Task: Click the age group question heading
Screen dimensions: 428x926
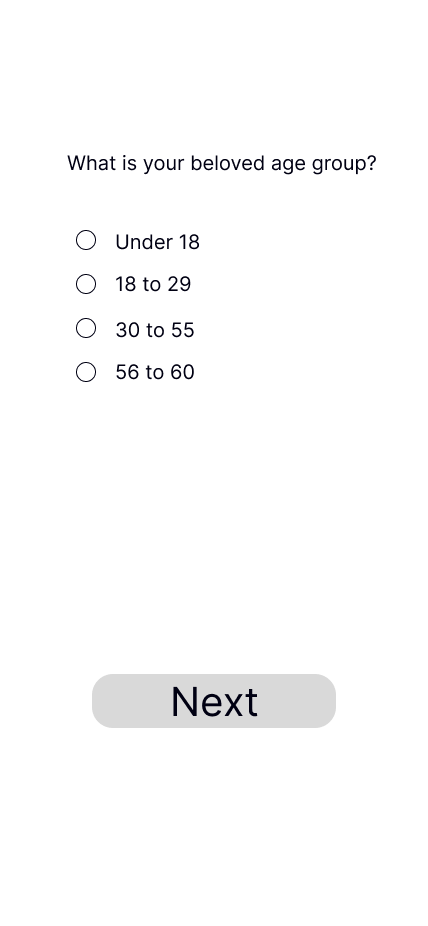Action: [x=221, y=164]
